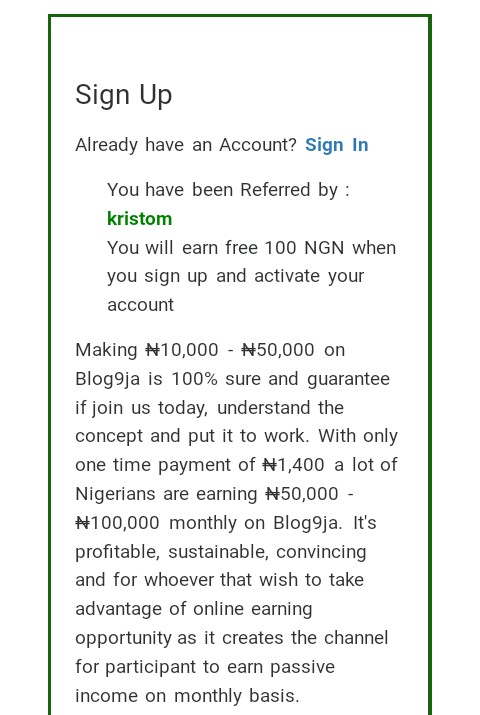480x715 pixels.
Task: Open the Sign In link
Action: pyautogui.click(x=336, y=145)
